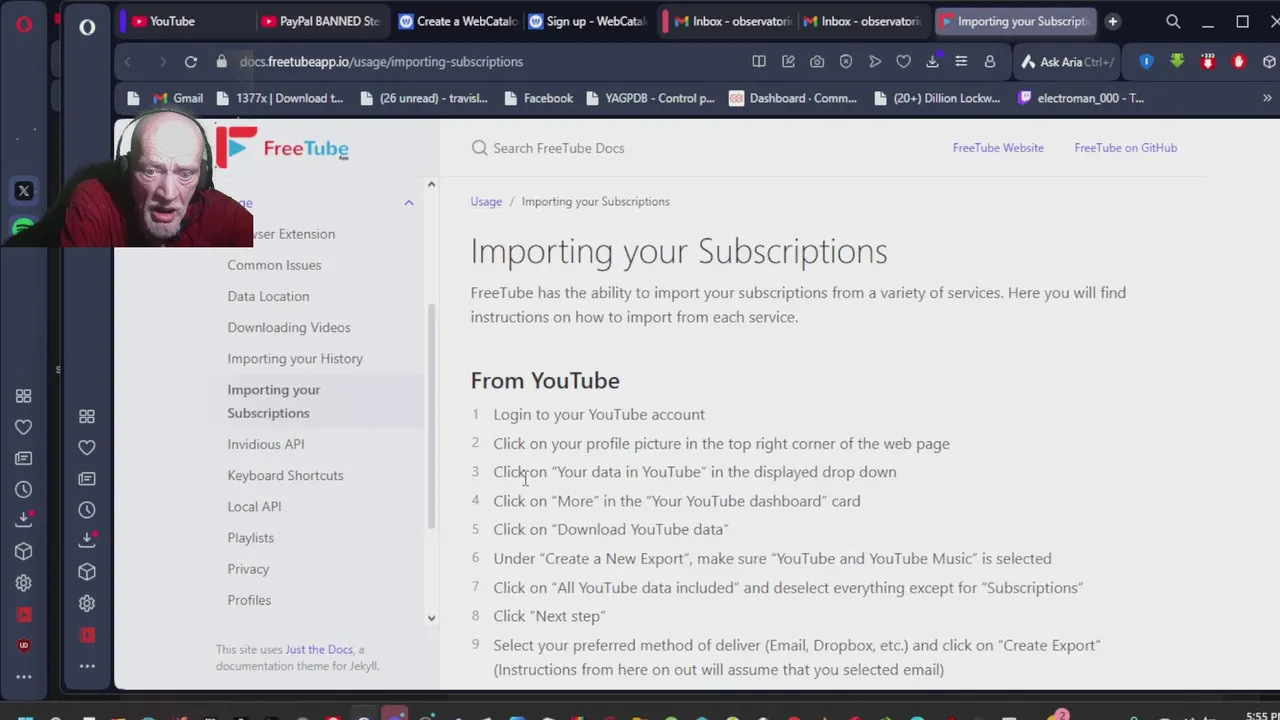Open extensions cube in front window sidebar
Screen dimensions: 1280x720
pos(87,572)
